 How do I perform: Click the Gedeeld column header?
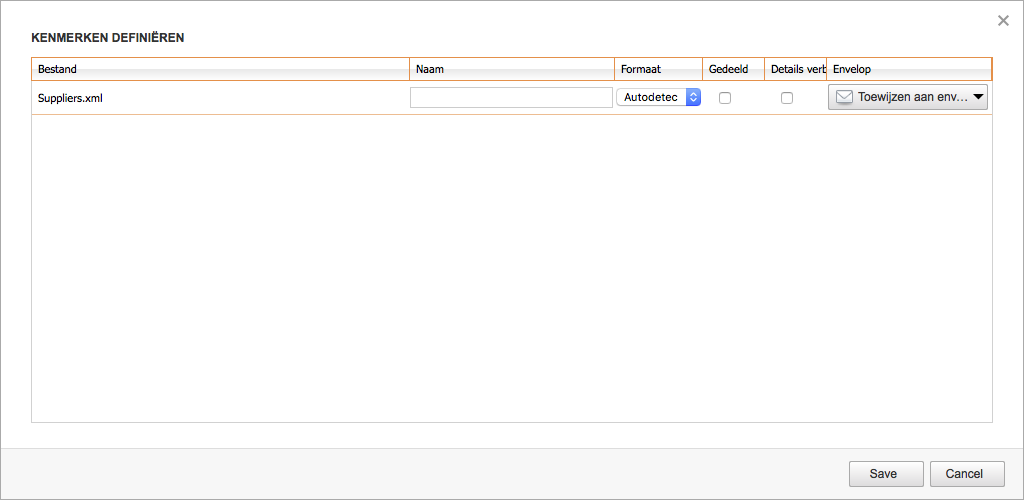(733, 69)
